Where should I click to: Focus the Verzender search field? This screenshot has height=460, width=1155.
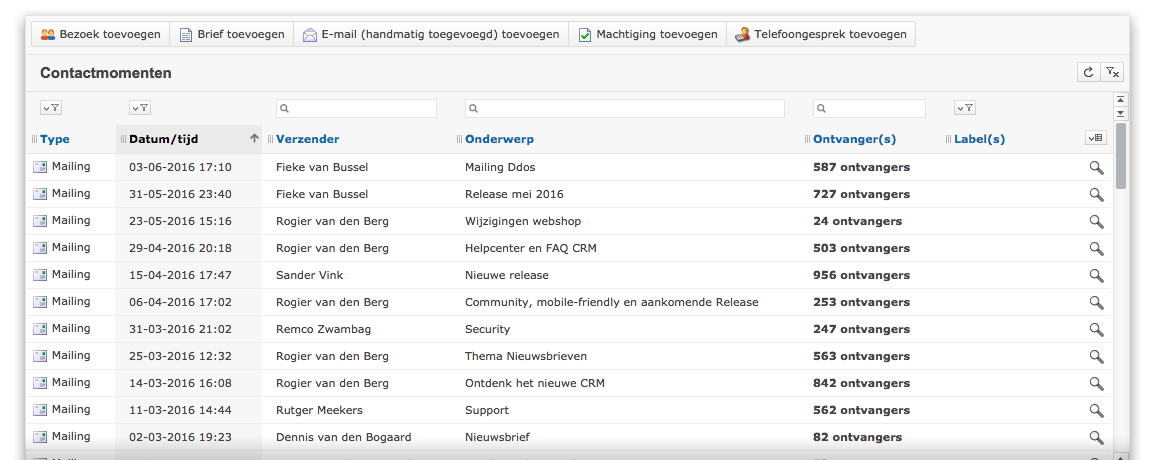357,108
